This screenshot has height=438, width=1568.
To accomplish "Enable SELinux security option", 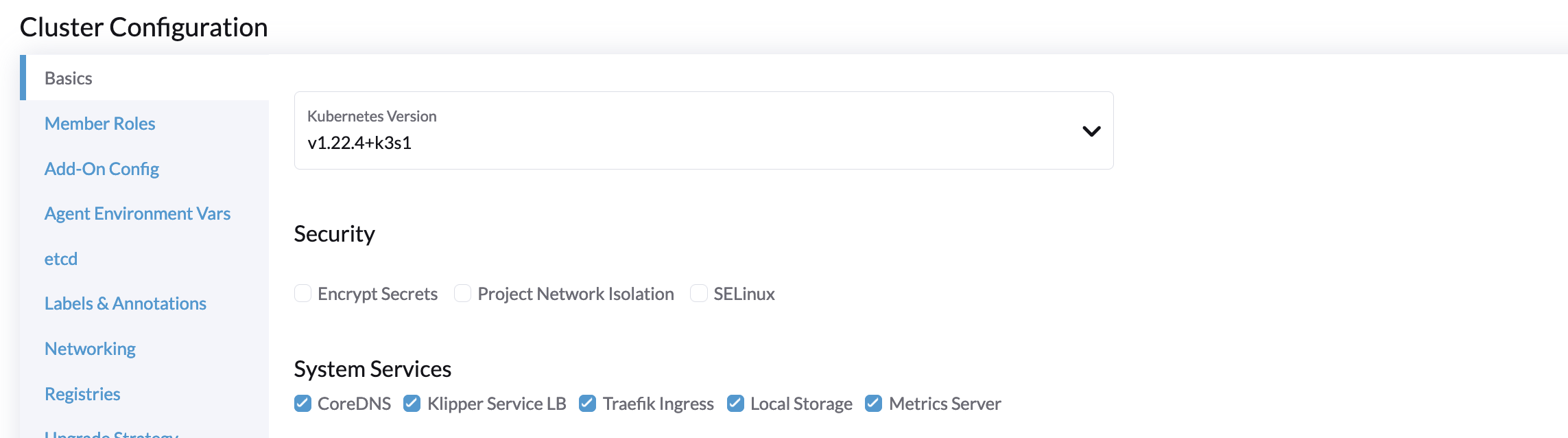I will coord(698,293).
